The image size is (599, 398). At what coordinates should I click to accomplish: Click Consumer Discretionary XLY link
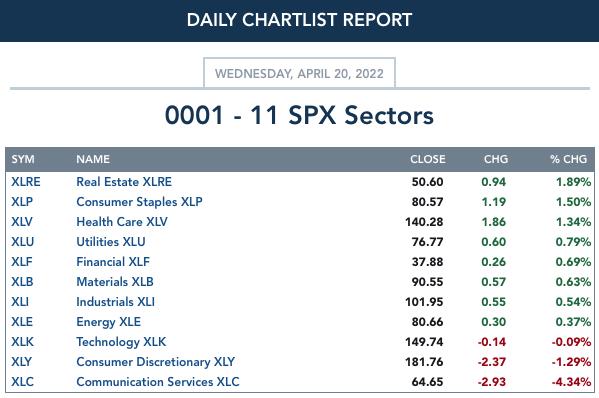tap(155, 362)
